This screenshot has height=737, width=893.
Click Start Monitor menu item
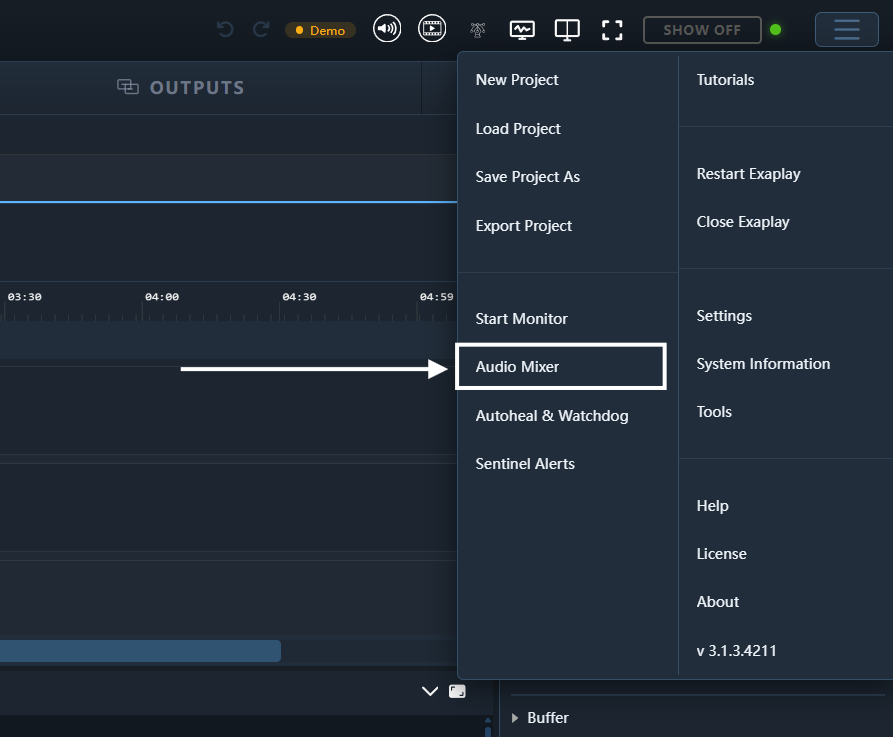(522, 319)
